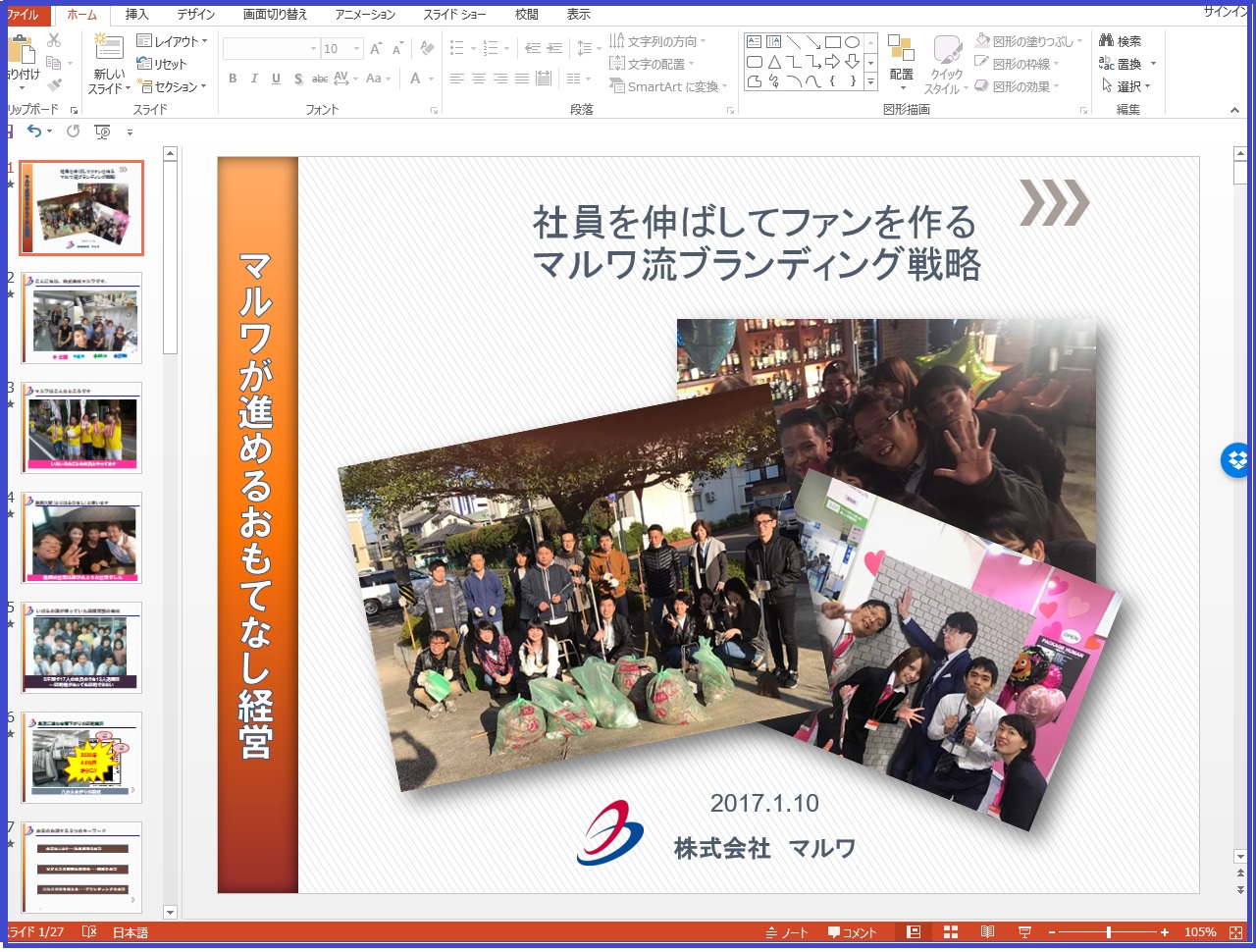Viewport: 1256px width, 952px height.
Task: Select the text box shape in gallery
Action: tap(754, 42)
